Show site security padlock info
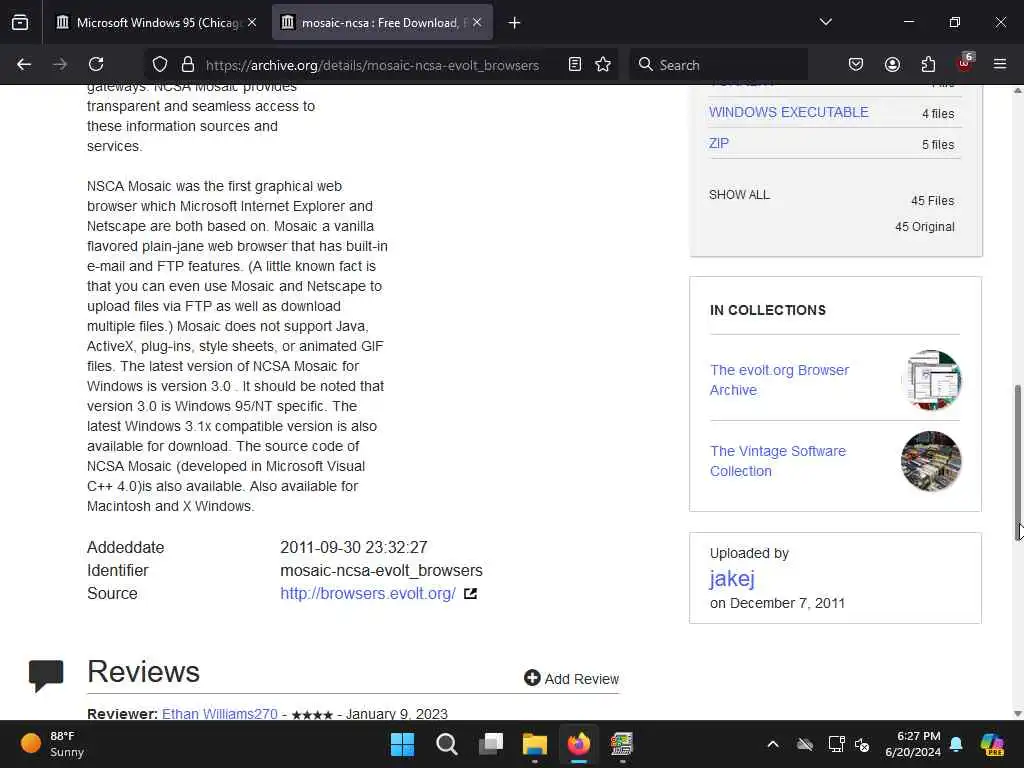 pyautogui.click(x=188, y=64)
